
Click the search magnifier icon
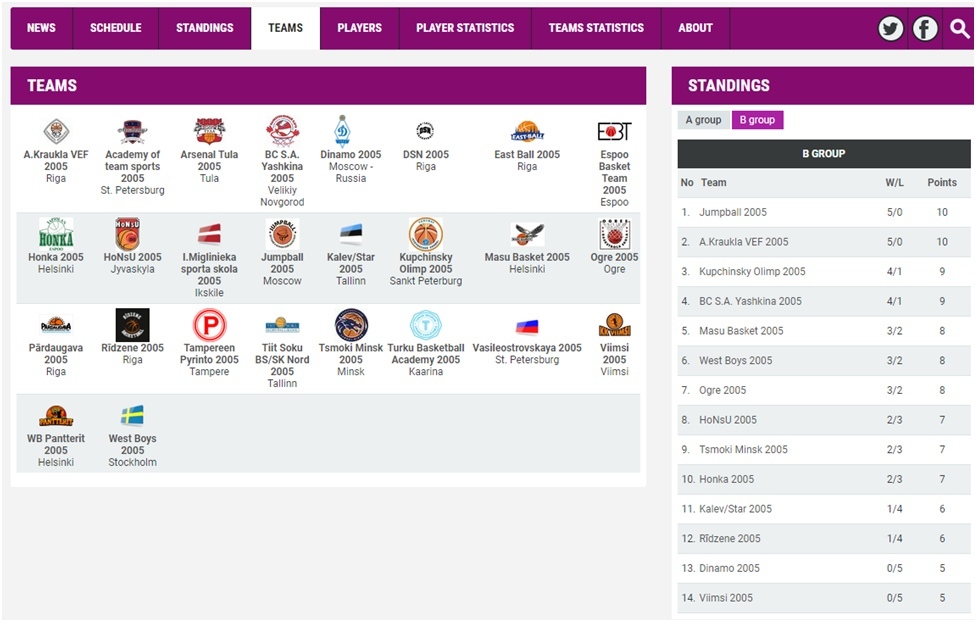(x=959, y=29)
